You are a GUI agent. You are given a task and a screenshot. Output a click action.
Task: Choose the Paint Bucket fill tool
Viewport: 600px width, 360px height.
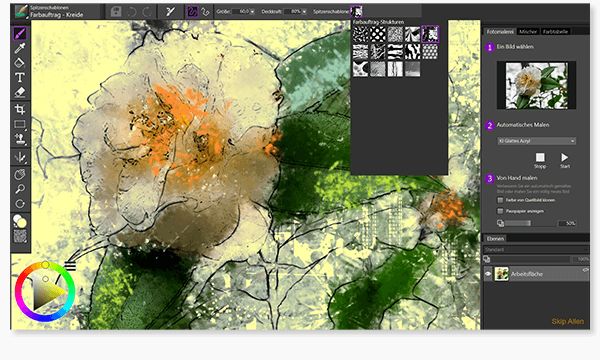[x=20, y=63]
